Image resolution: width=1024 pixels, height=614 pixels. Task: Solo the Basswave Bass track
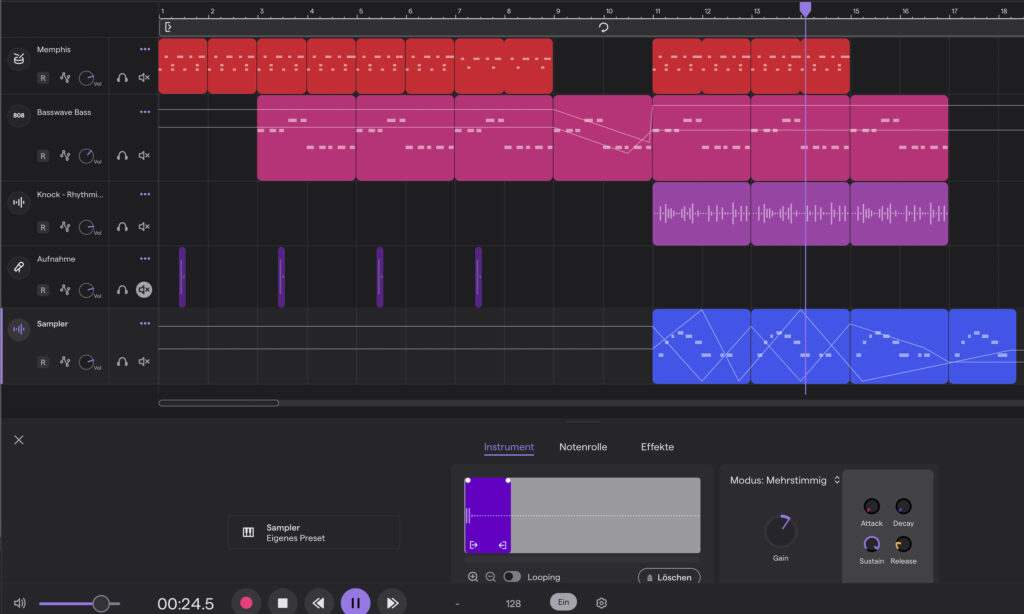(x=122, y=155)
